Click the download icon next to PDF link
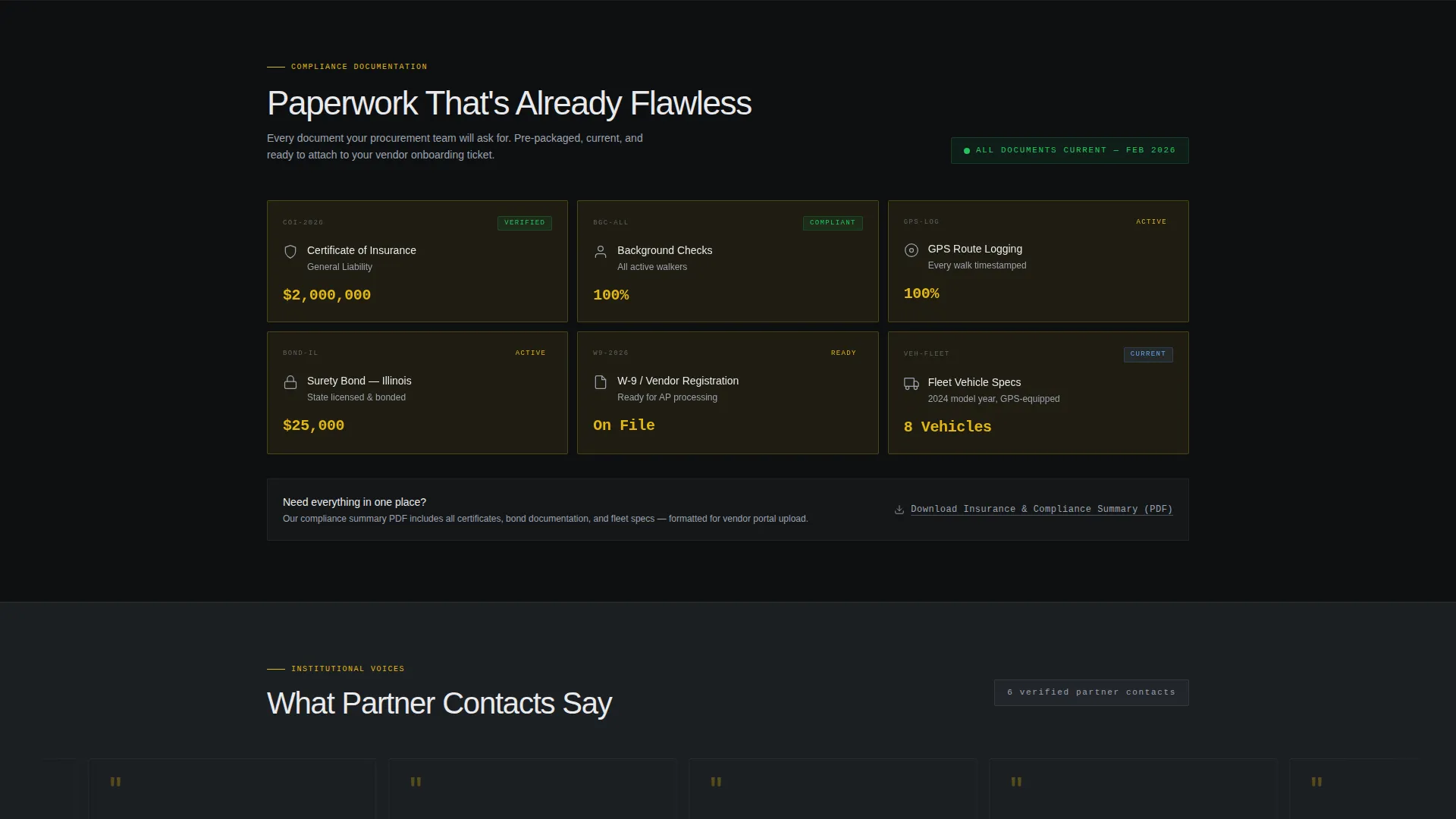The height and width of the screenshot is (819, 1456). (x=899, y=510)
